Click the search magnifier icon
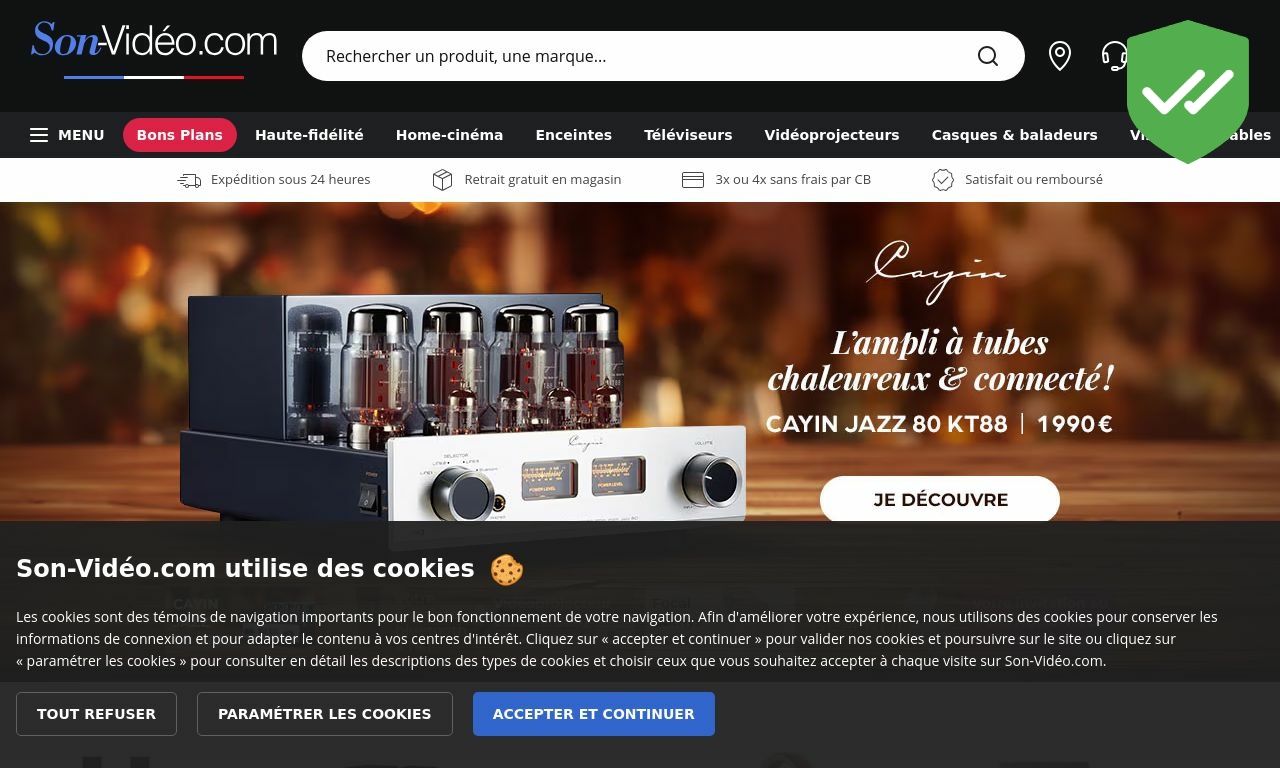Screen dimensions: 1280x768 [988, 56]
